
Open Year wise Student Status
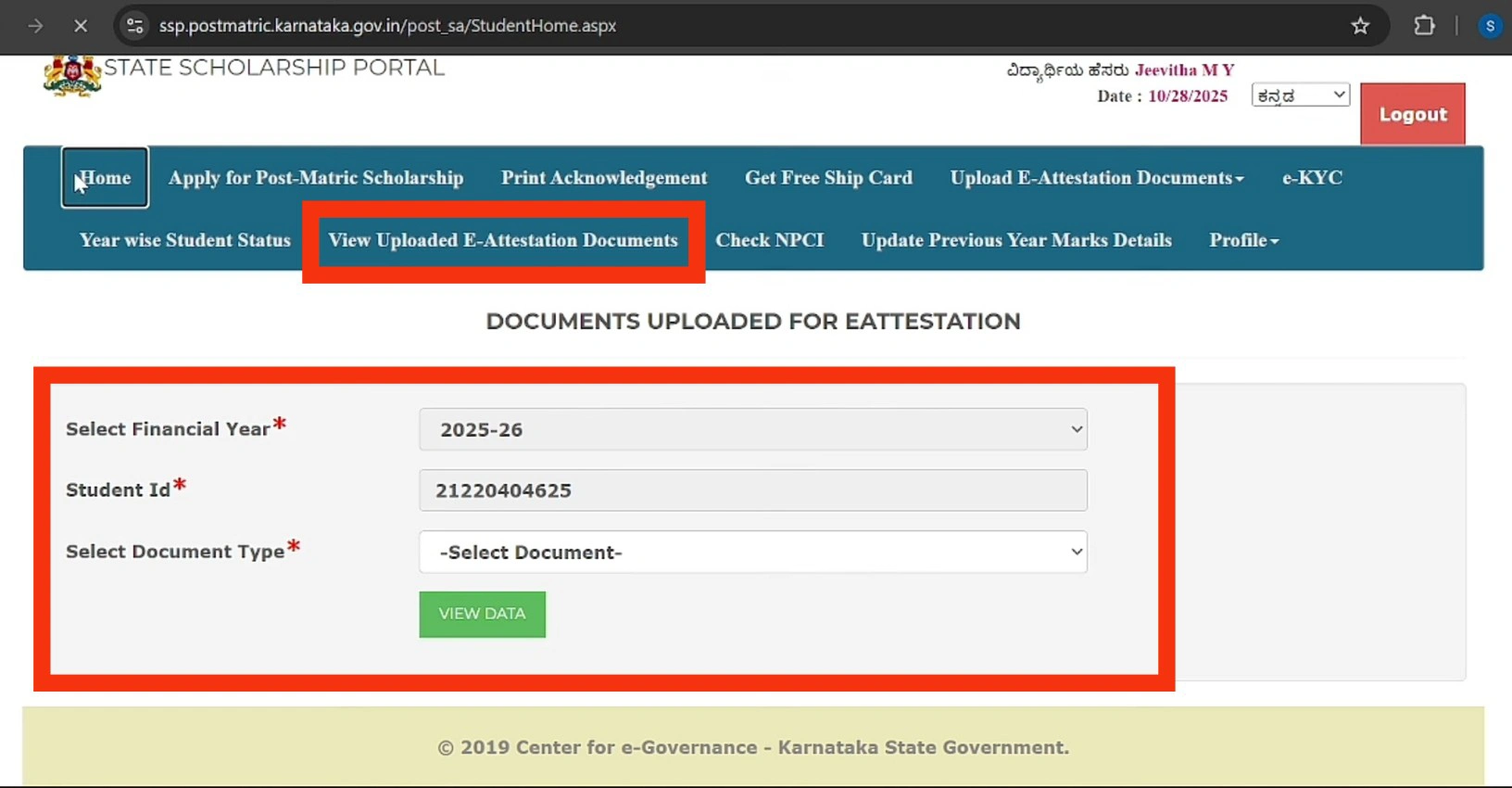185,240
